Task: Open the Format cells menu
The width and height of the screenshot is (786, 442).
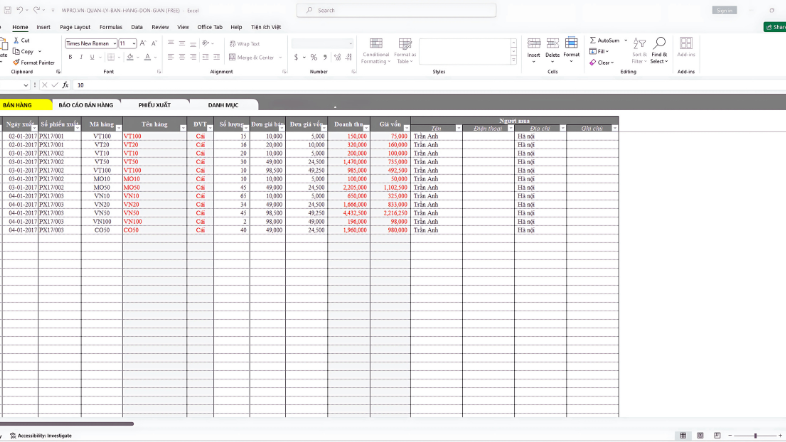Action: pos(571,49)
